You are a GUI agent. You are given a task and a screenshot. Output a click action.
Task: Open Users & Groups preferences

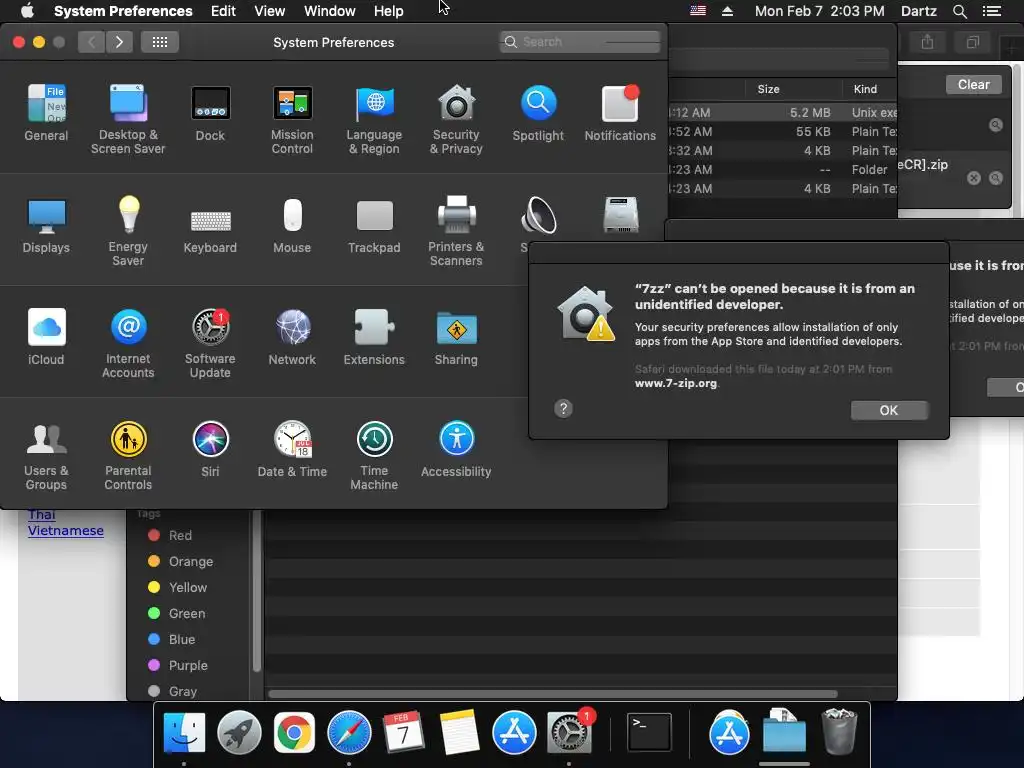46,455
